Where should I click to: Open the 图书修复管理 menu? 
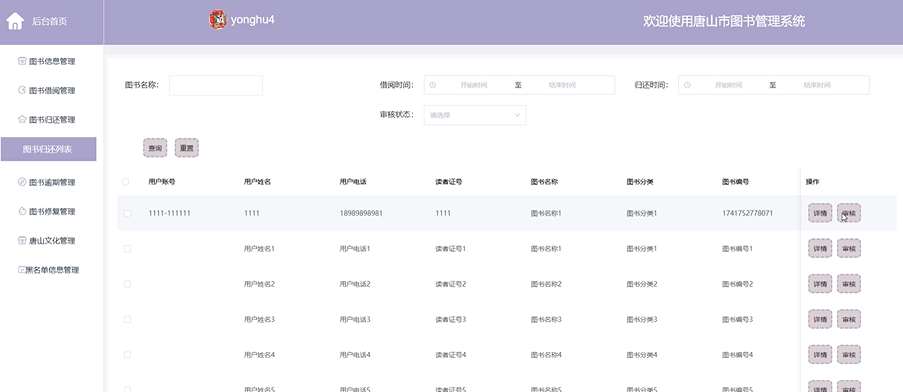click(52, 211)
